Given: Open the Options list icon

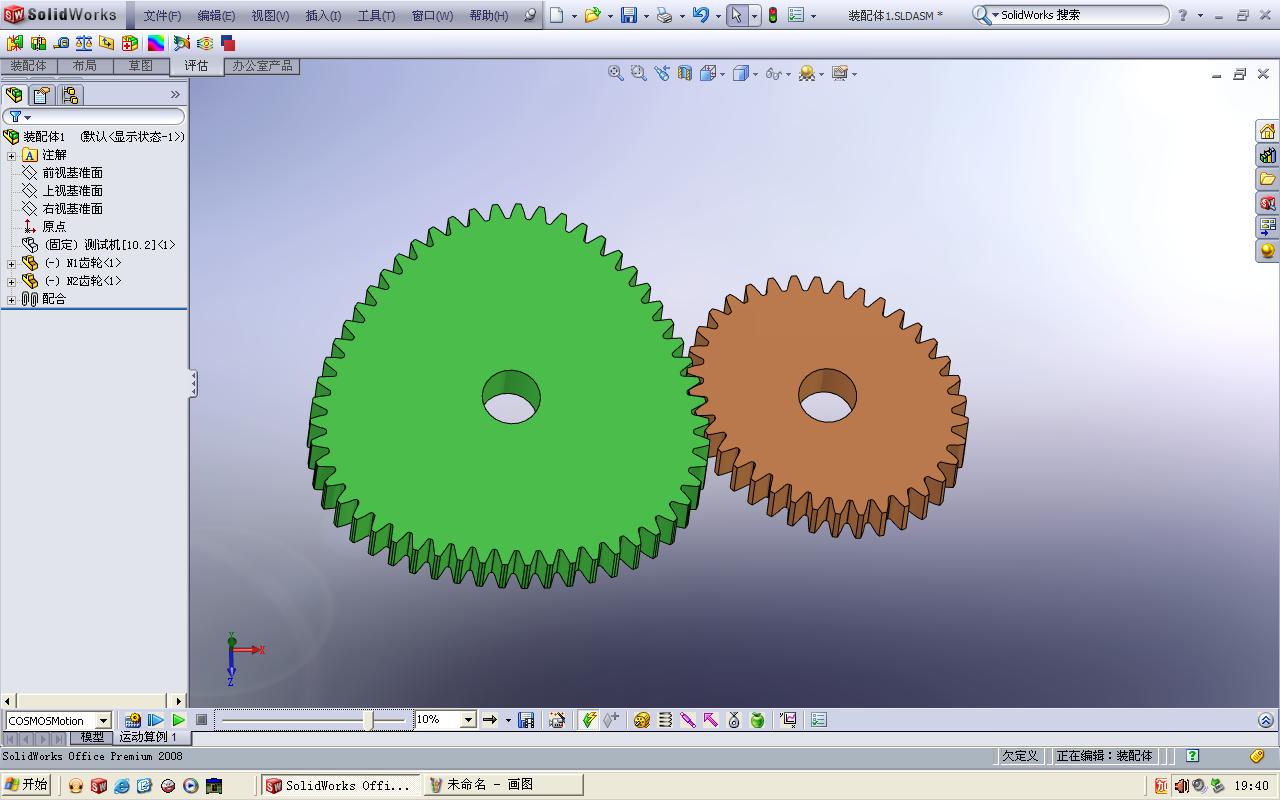Looking at the screenshot, I should pyautogui.click(x=796, y=15).
